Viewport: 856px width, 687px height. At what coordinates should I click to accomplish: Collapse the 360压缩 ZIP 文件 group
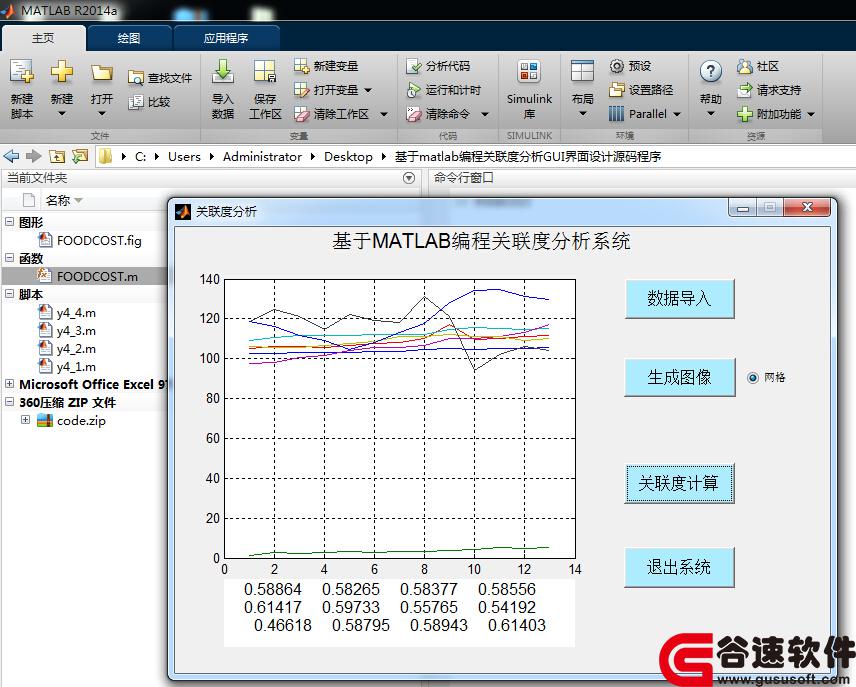[9, 402]
